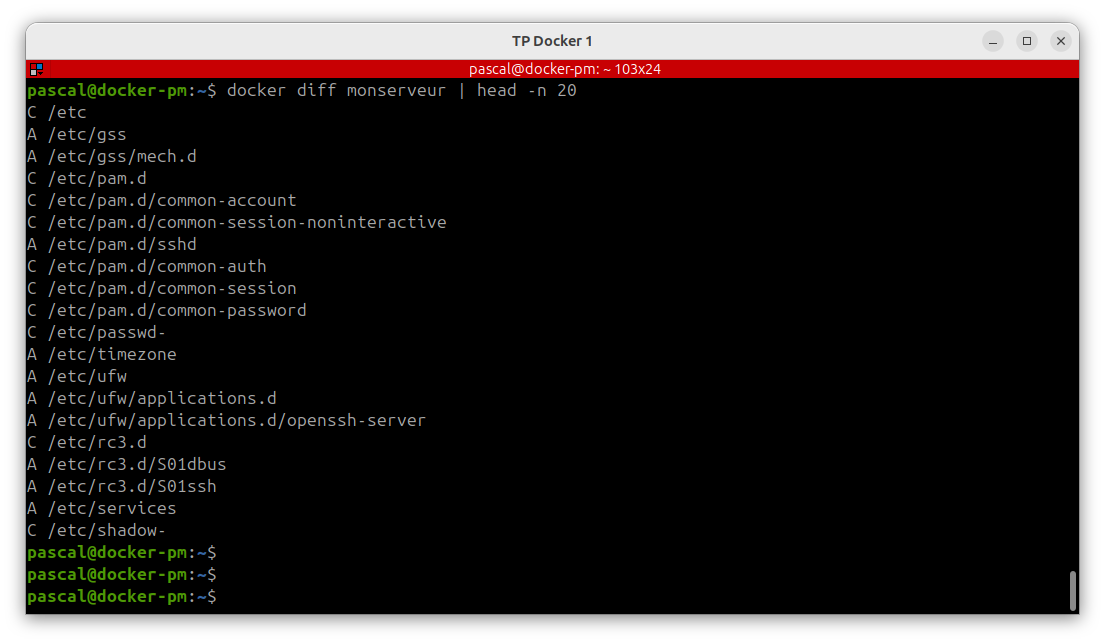Click the /etc/gss/mech.d line
1105x643 pixels.
126,157
